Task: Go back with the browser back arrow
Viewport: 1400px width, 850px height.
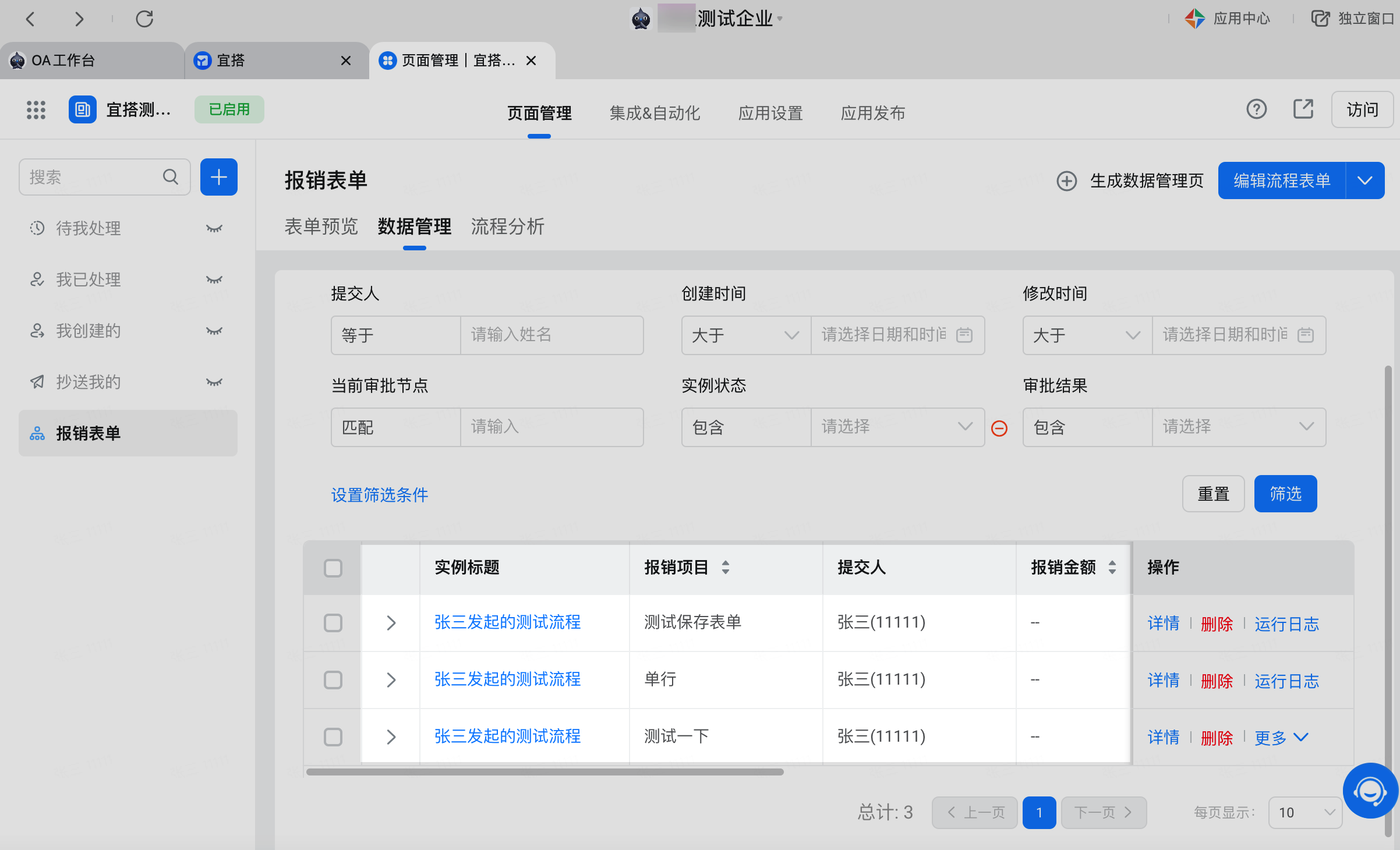Action: pyautogui.click(x=30, y=19)
